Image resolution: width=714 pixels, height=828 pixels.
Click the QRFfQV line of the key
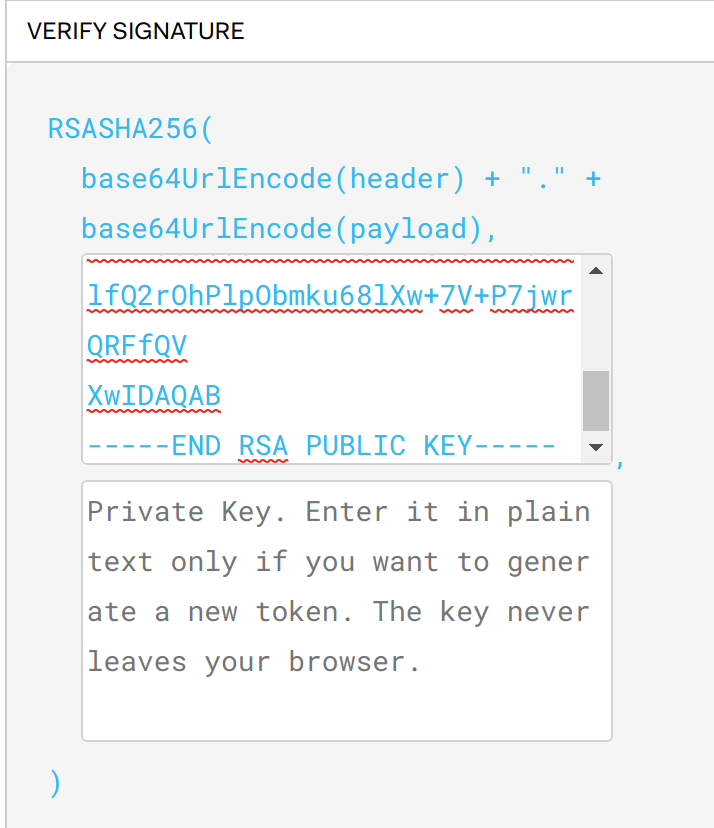pos(137,345)
